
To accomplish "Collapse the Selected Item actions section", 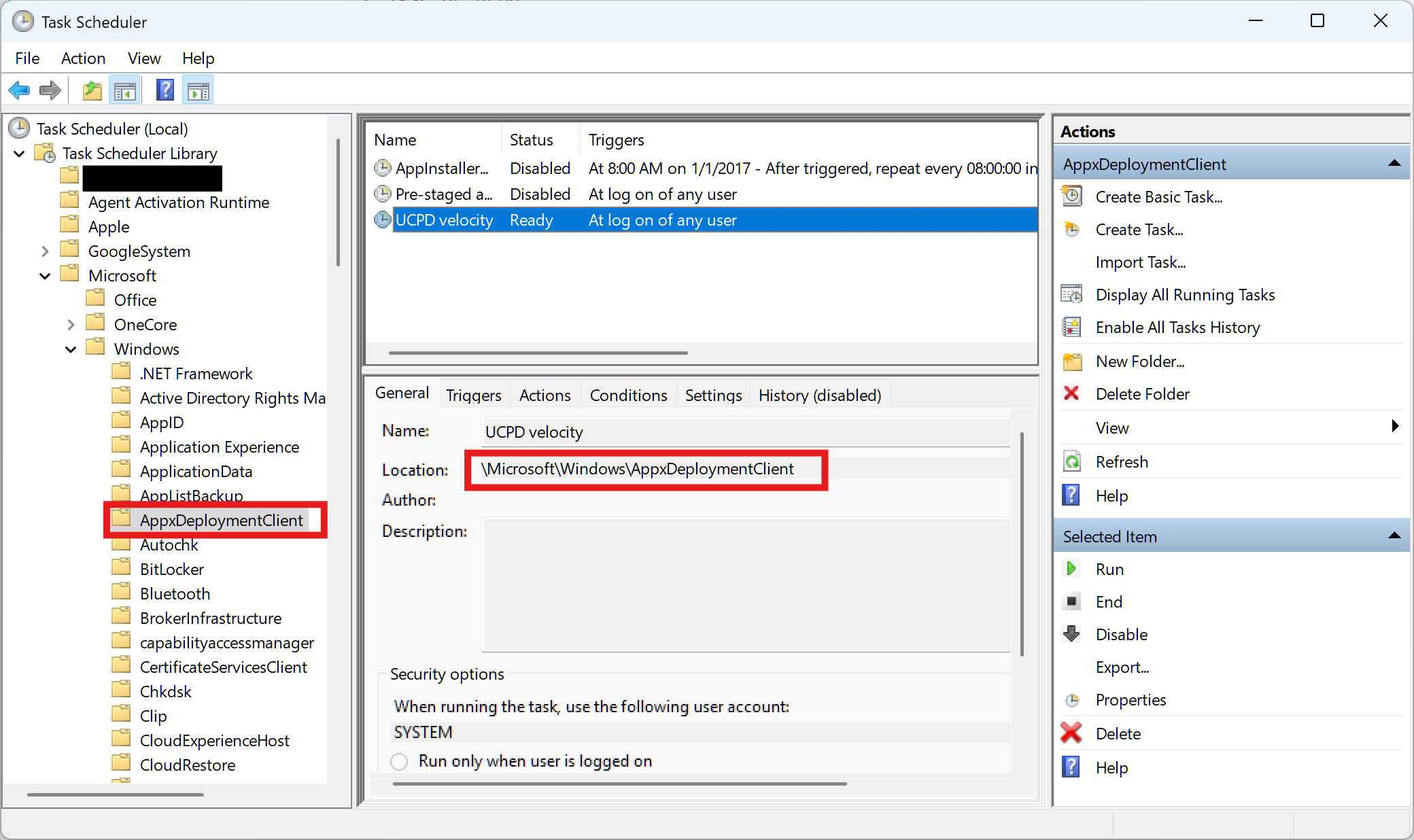I will [1394, 536].
